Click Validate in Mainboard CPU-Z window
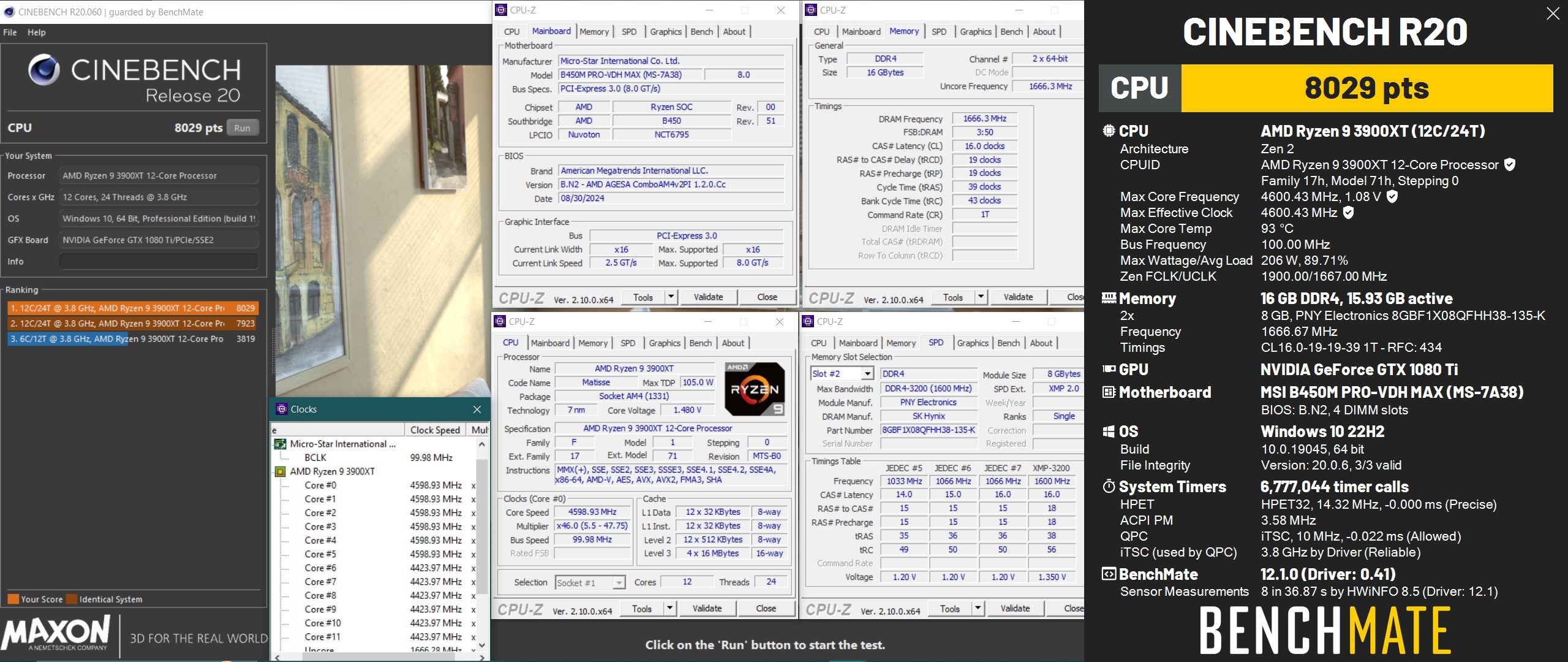Screen dimensions: 1568x662 tap(709, 297)
